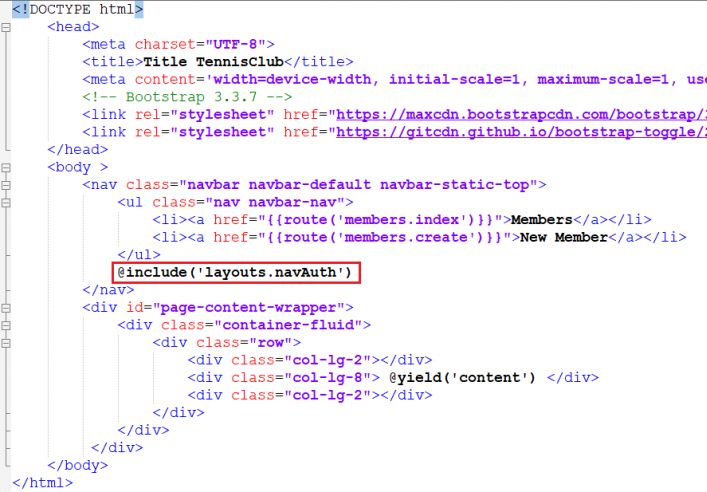
Task: Collapse the ul nav navbar-nav fold marker
Action: point(6,202)
